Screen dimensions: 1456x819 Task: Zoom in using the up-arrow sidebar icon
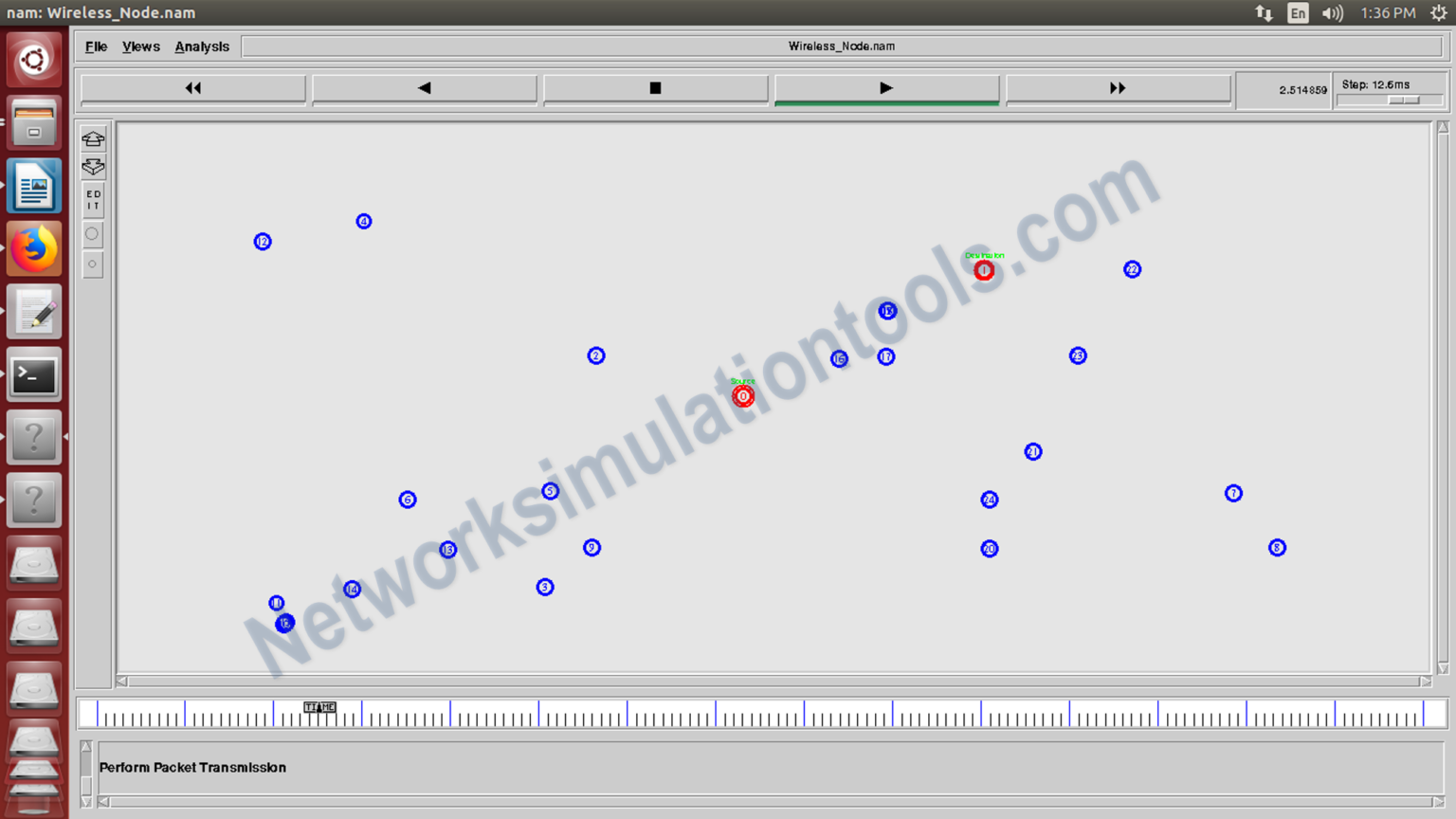click(x=93, y=137)
